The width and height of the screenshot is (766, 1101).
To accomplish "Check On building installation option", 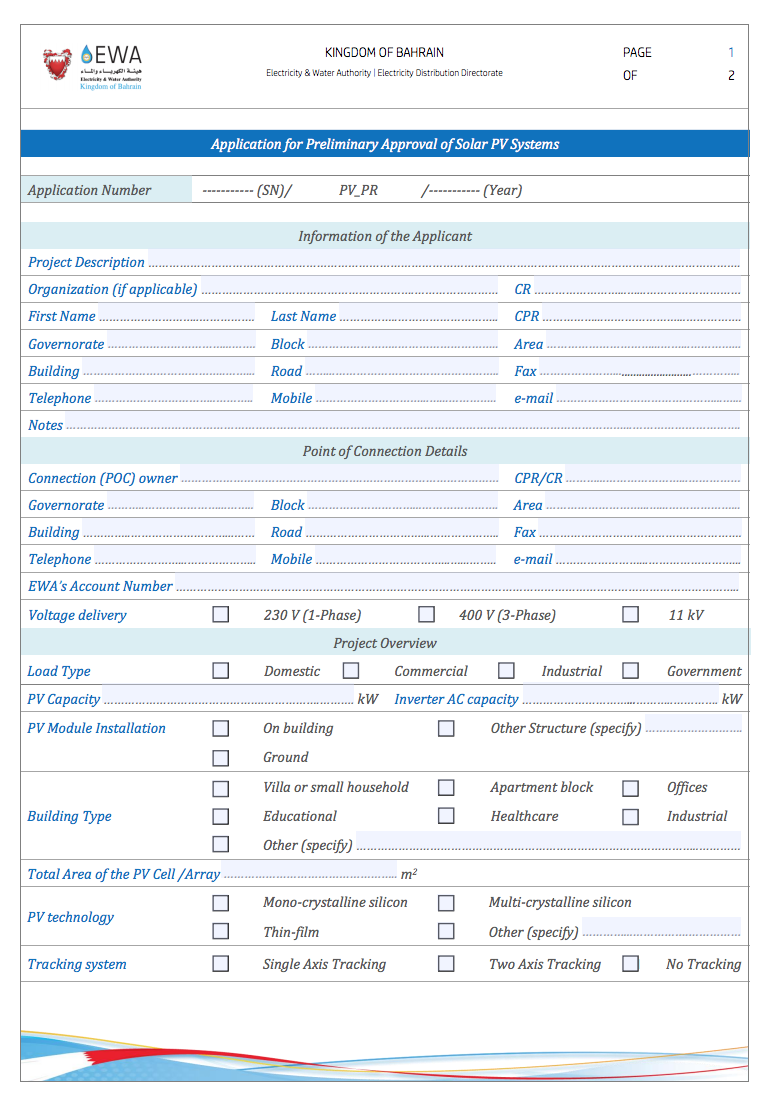I will click(220, 728).
